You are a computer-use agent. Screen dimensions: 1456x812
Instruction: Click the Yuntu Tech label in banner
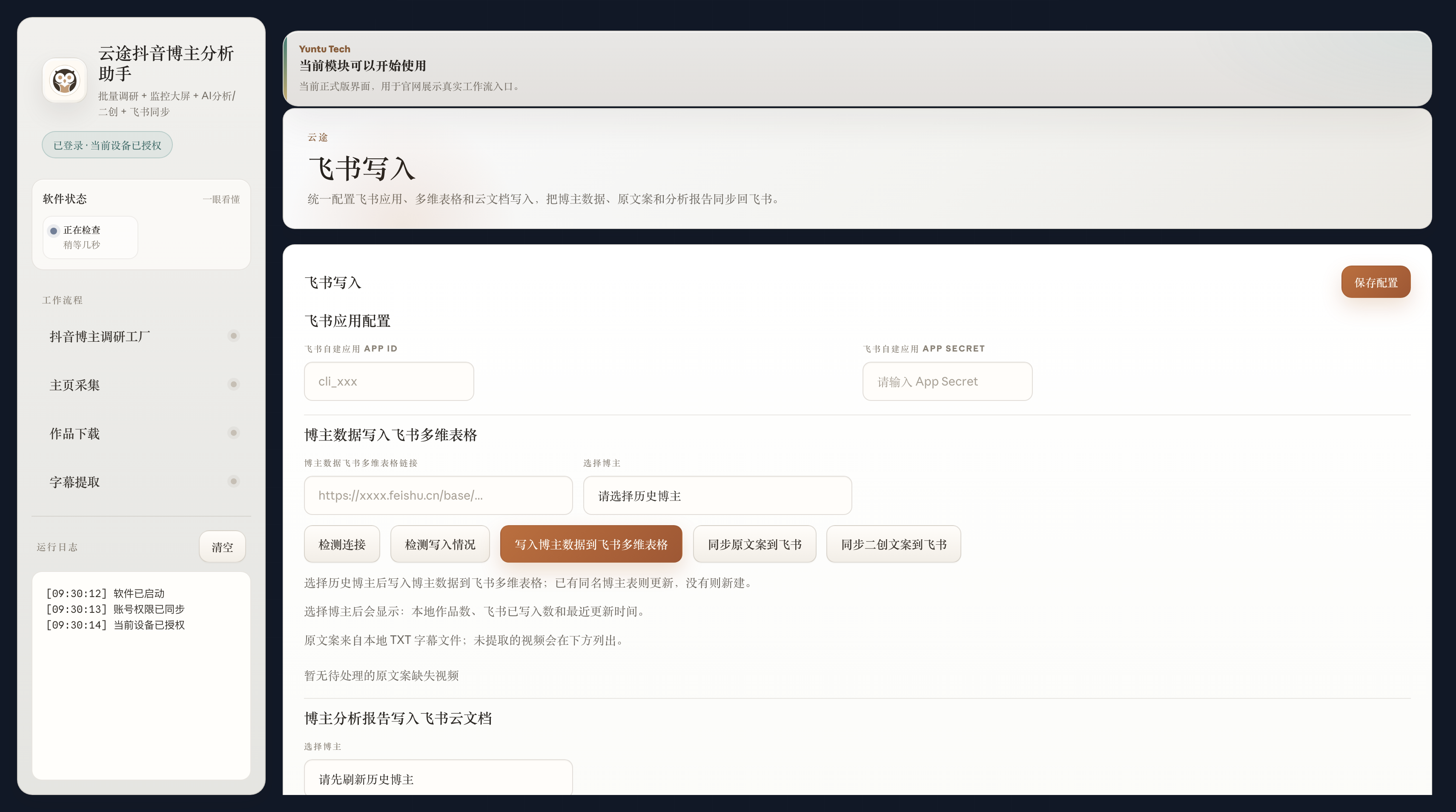[x=324, y=49]
